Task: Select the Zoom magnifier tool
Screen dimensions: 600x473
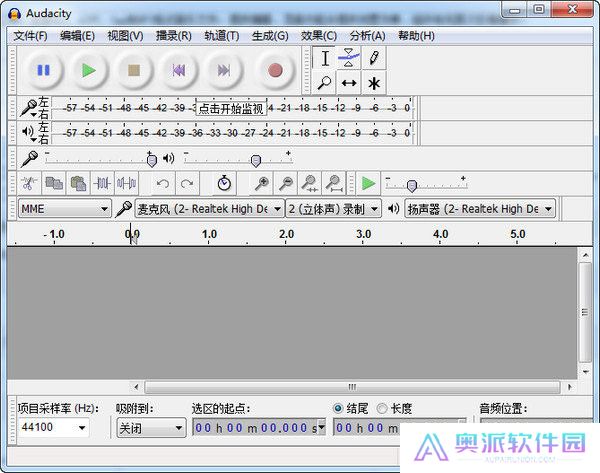Action: click(x=324, y=83)
